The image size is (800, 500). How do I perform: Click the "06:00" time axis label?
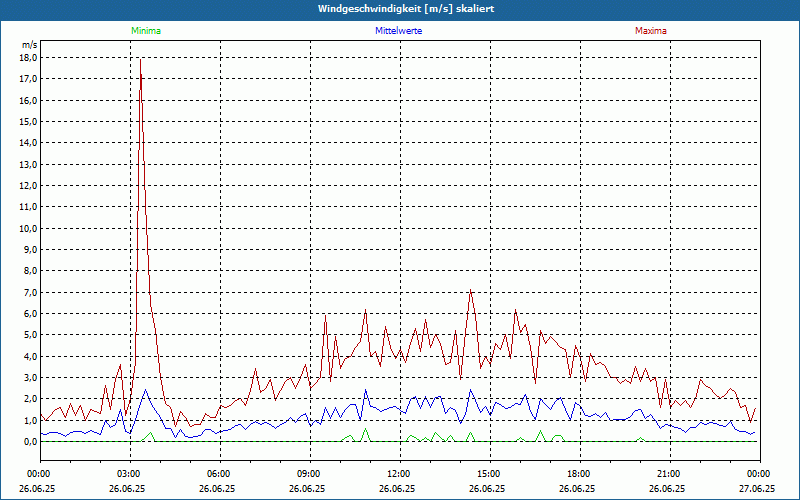tap(217, 474)
